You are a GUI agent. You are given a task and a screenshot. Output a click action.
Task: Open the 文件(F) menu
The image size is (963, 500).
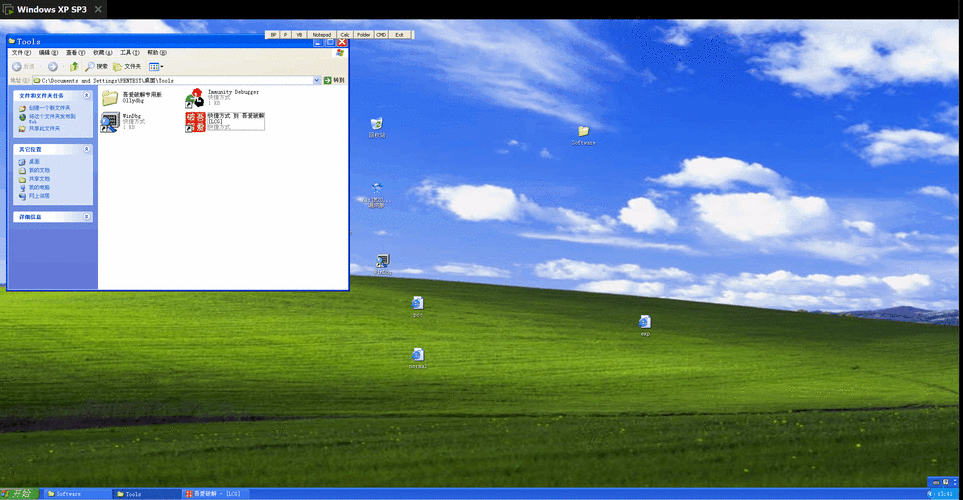coord(21,53)
